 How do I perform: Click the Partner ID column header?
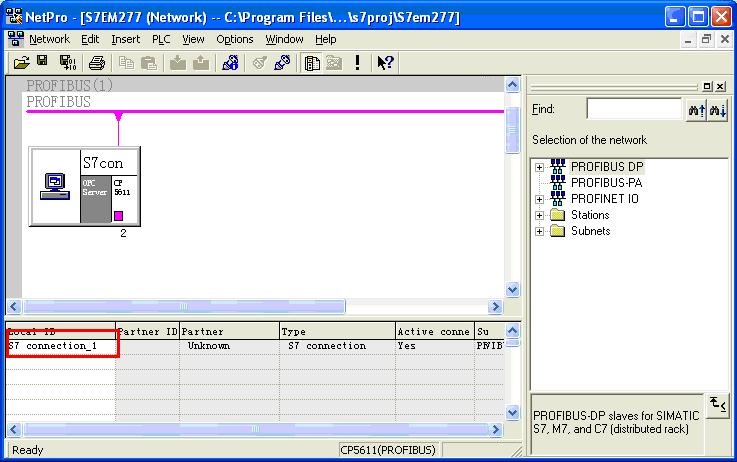[148, 331]
